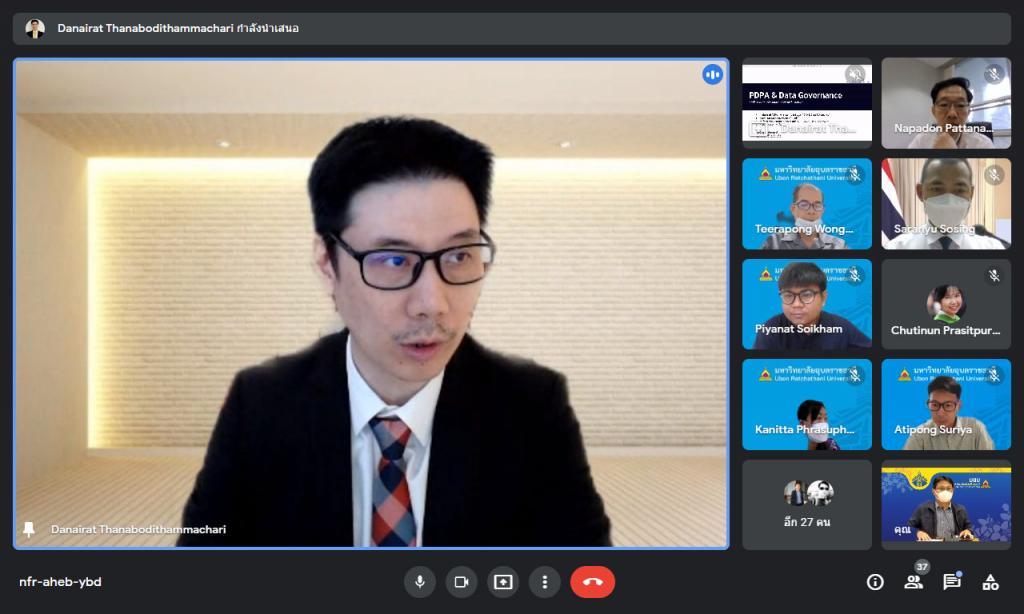1024x614 pixels.
Task: Toggle the microphone mute button
Action: point(420,582)
